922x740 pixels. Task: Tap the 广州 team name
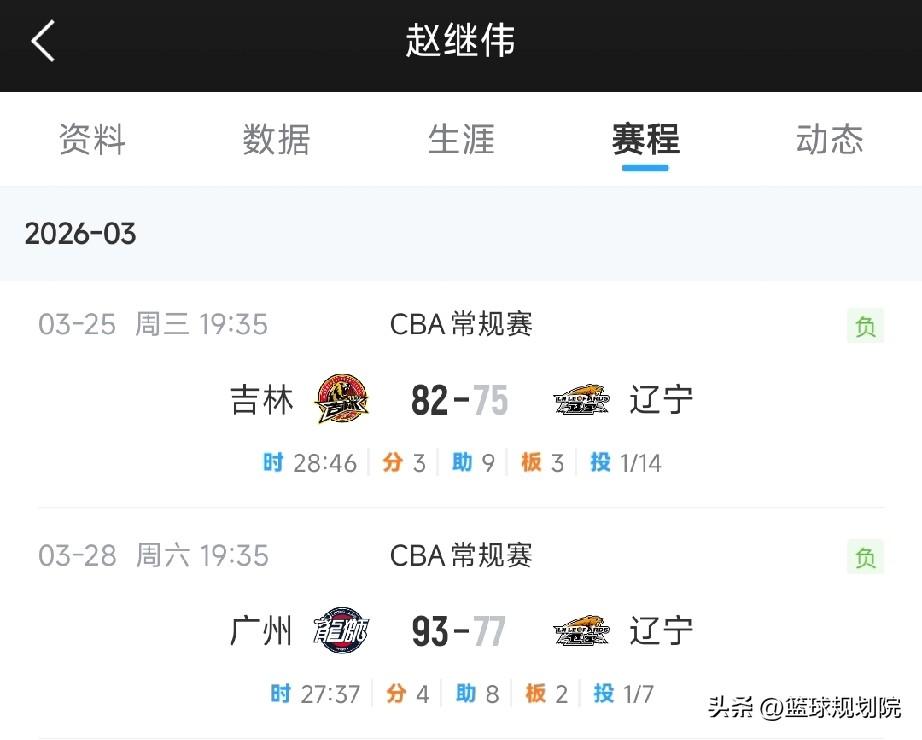(x=261, y=631)
